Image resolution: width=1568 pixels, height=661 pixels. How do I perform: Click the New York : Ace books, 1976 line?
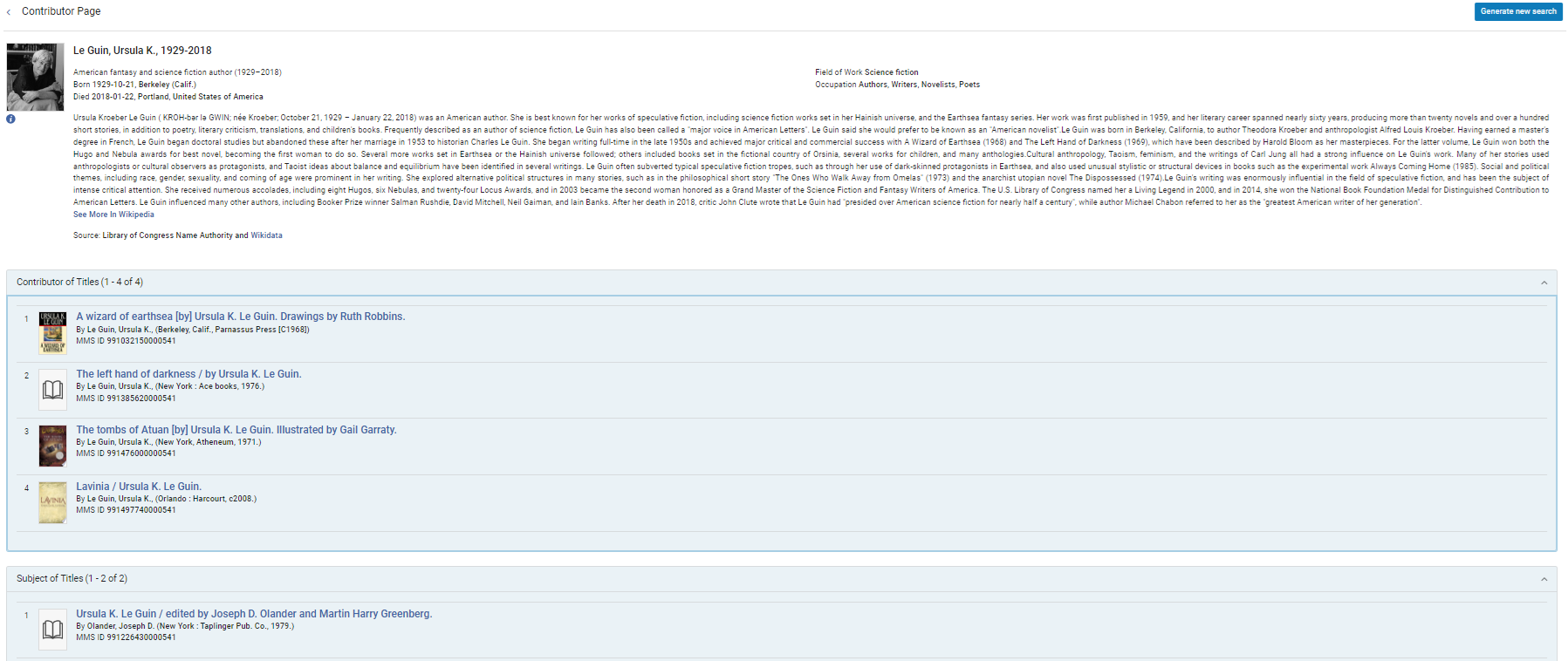coord(170,386)
